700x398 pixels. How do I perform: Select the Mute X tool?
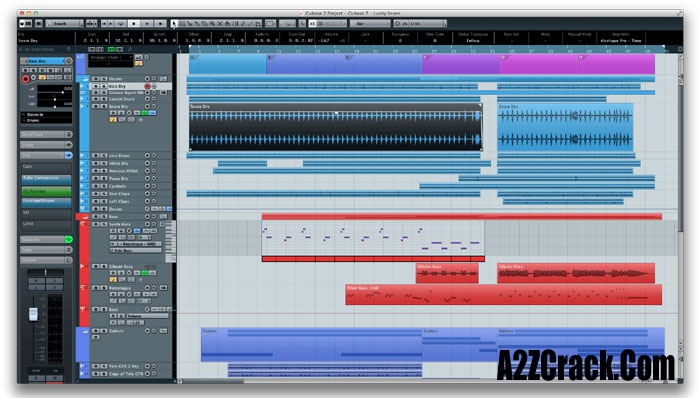(x=220, y=24)
